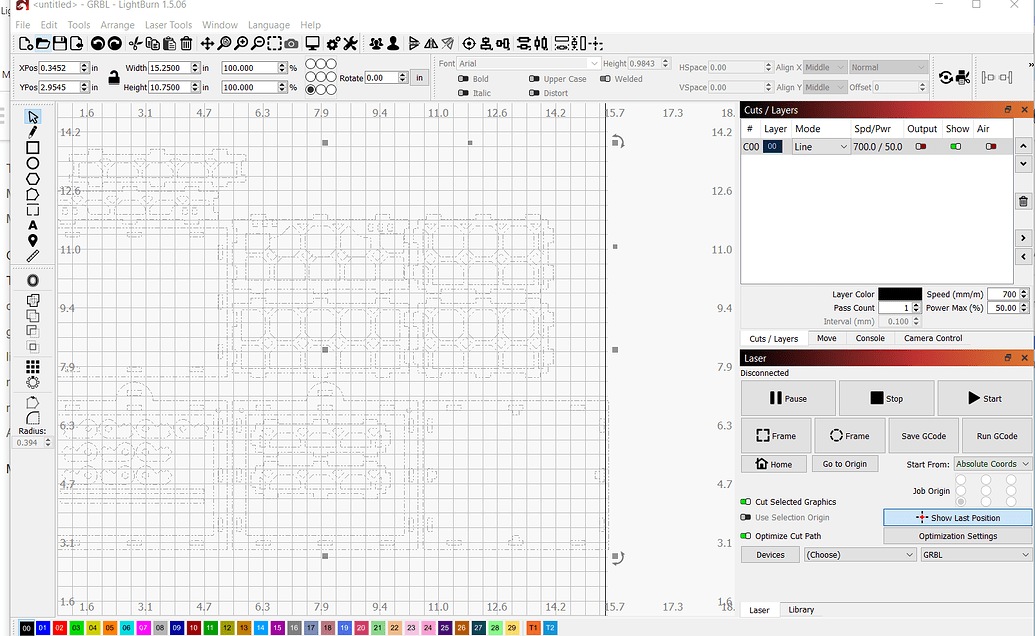Open the Start From dropdown

pyautogui.click(x=991, y=463)
